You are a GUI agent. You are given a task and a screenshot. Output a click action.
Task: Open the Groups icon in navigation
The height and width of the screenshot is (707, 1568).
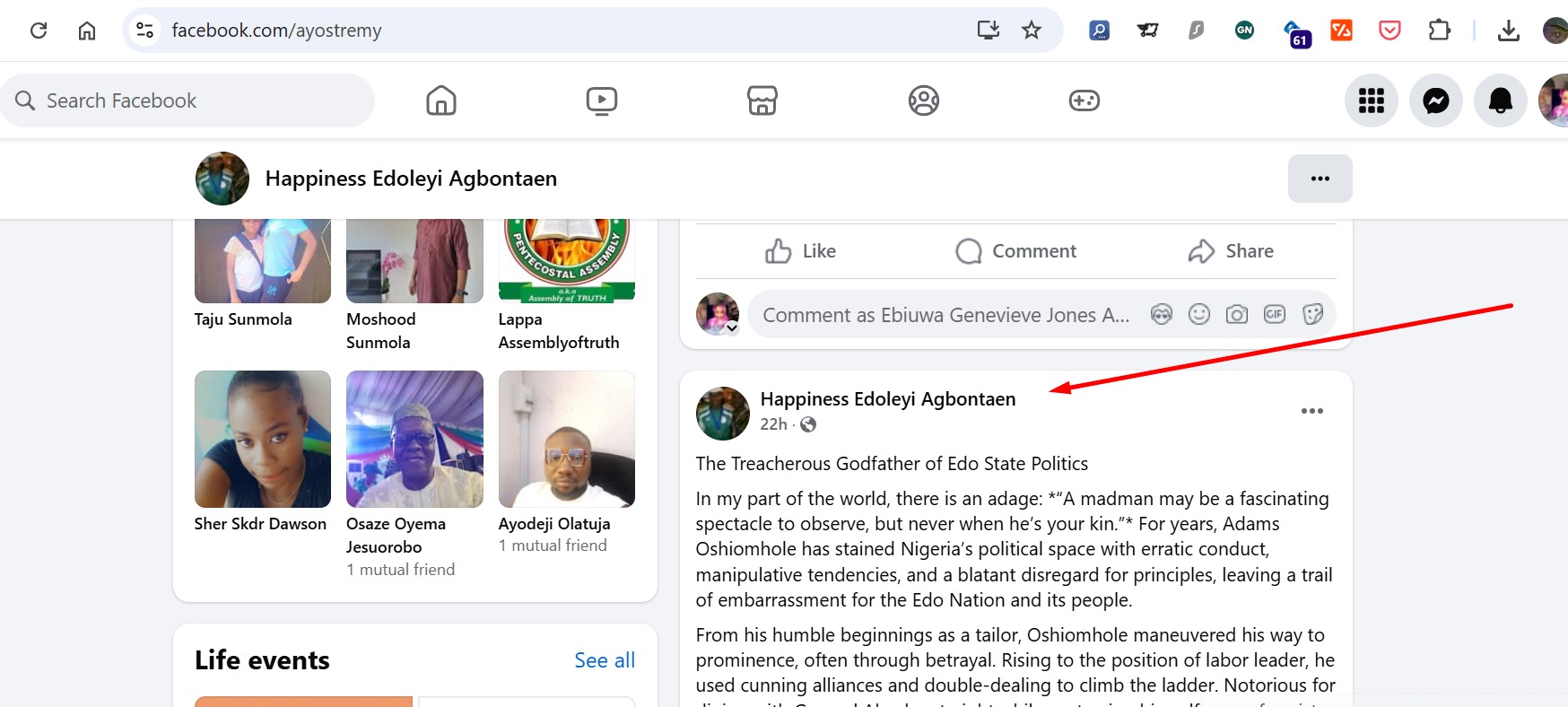pyautogui.click(x=923, y=100)
